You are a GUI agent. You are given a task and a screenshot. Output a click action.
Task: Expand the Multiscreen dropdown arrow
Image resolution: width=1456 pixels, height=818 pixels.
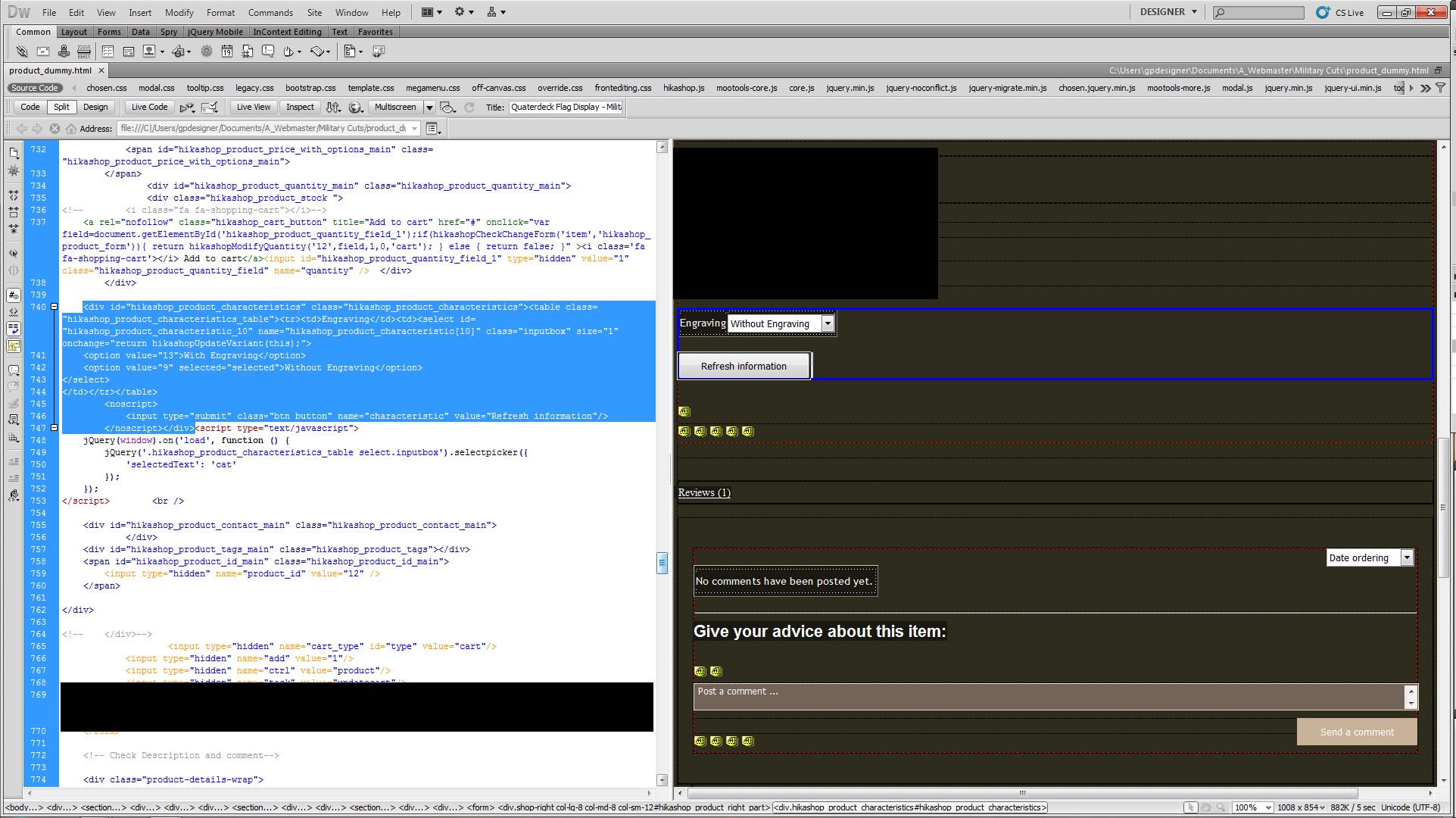click(429, 108)
